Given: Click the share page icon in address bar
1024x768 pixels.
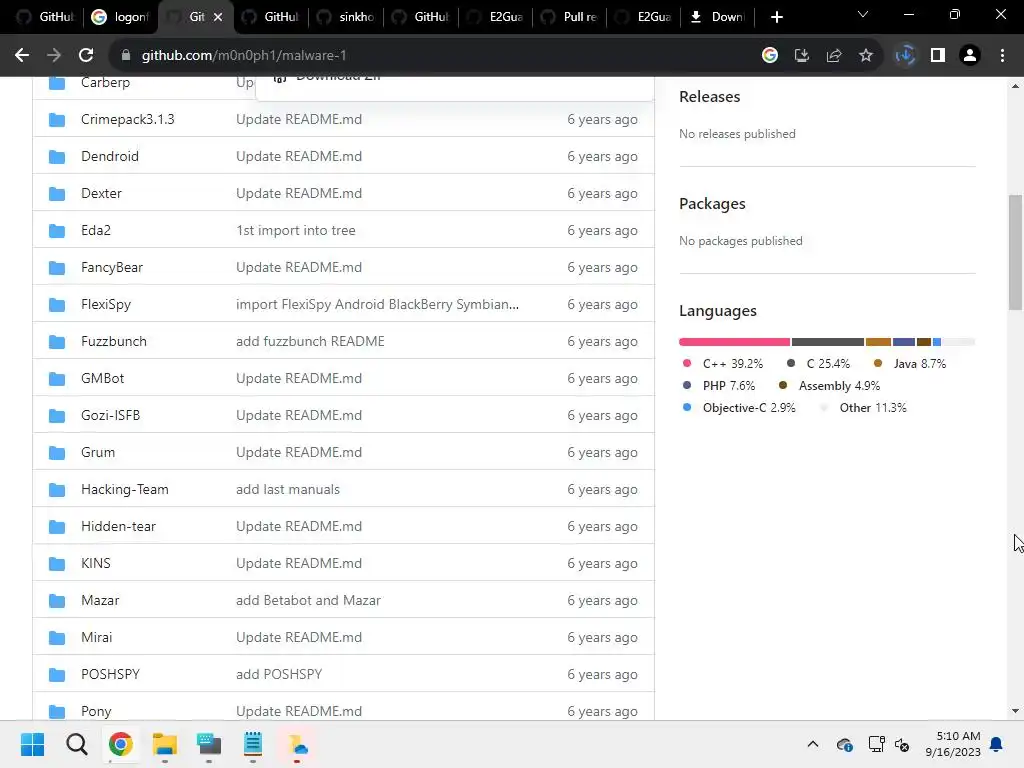Looking at the screenshot, I should coord(834,56).
